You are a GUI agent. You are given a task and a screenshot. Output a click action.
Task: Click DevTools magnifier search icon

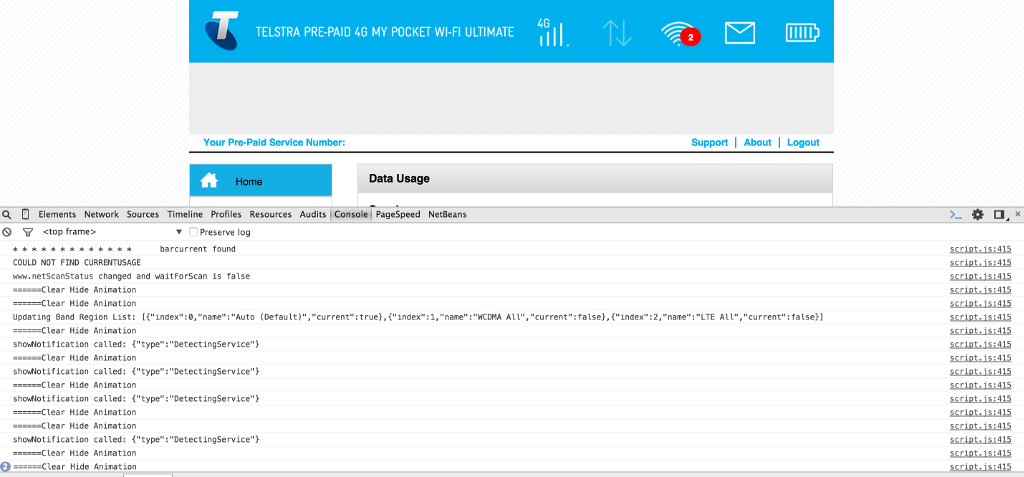(7, 214)
